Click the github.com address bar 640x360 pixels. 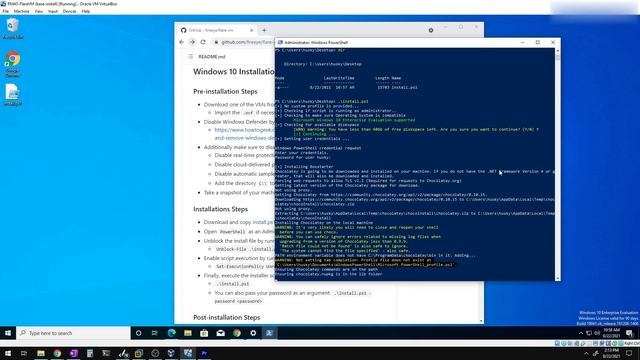coord(244,42)
